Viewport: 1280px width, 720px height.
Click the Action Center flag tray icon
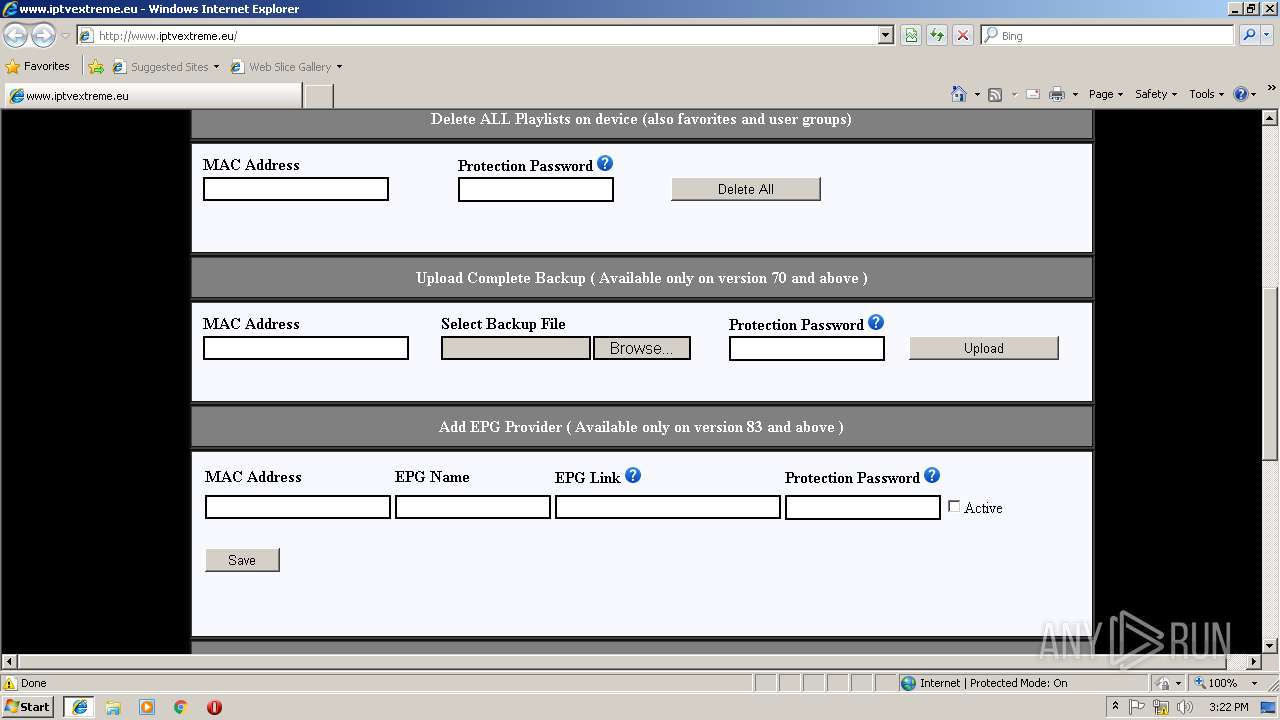1138,707
